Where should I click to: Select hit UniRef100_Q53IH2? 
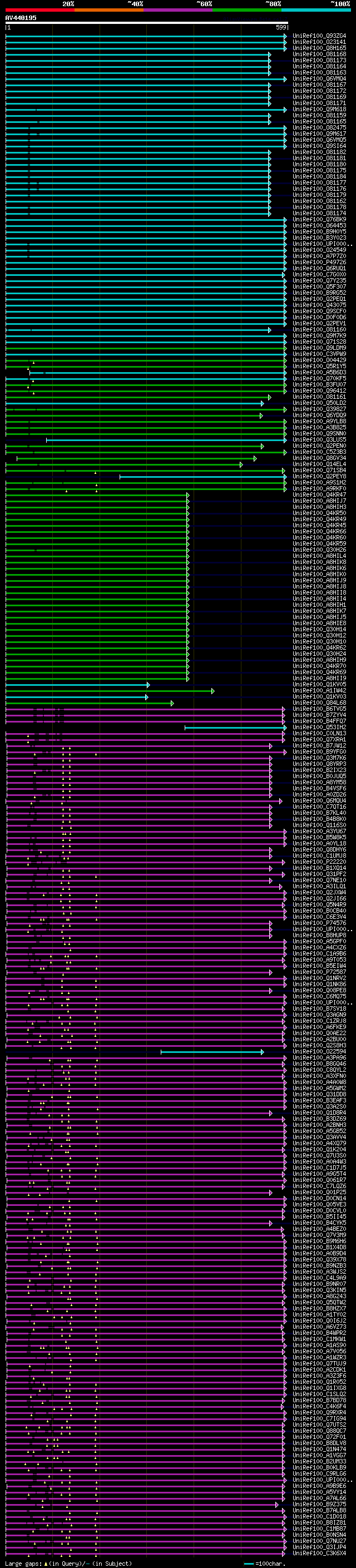click(x=319, y=728)
